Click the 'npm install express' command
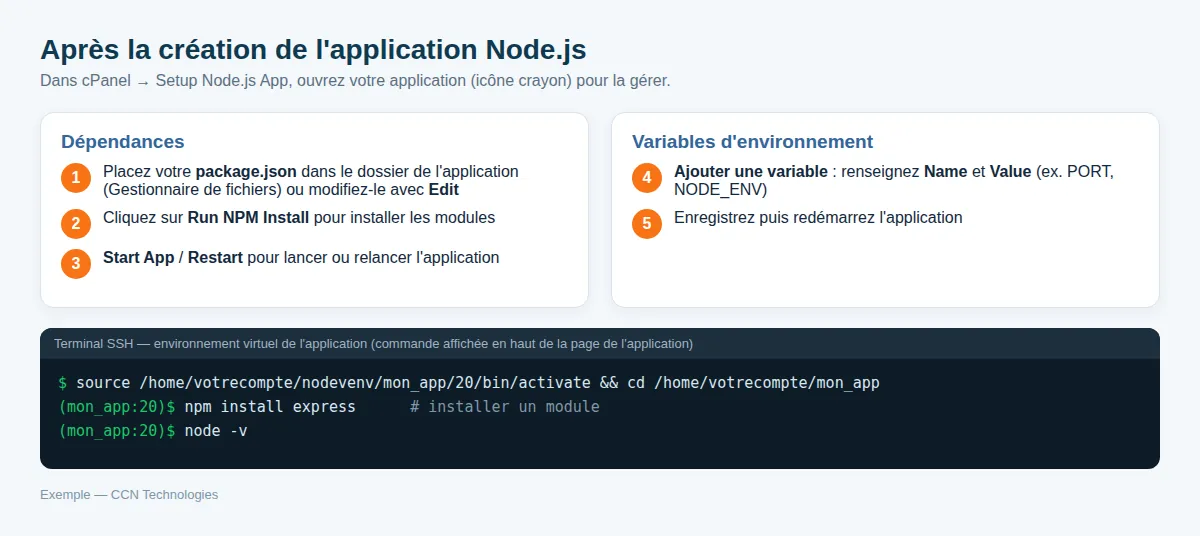This screenshot has width=1200, height=536. point(270,407)
